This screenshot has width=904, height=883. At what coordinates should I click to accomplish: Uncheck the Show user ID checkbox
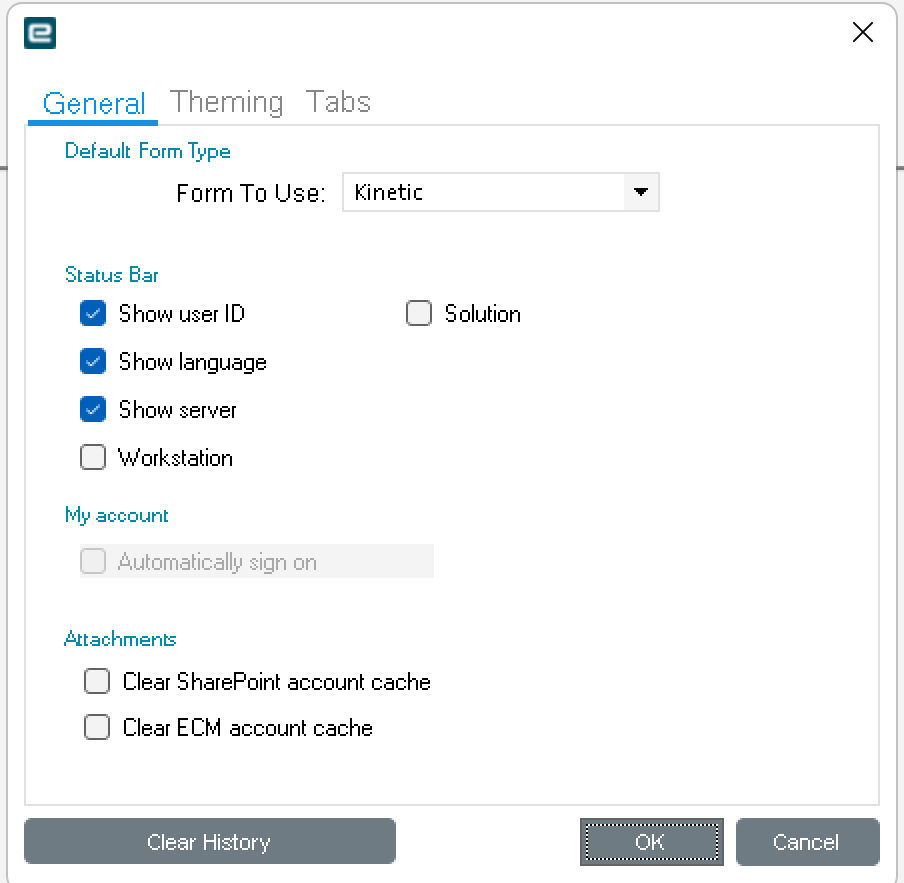[x=93, y=314]
